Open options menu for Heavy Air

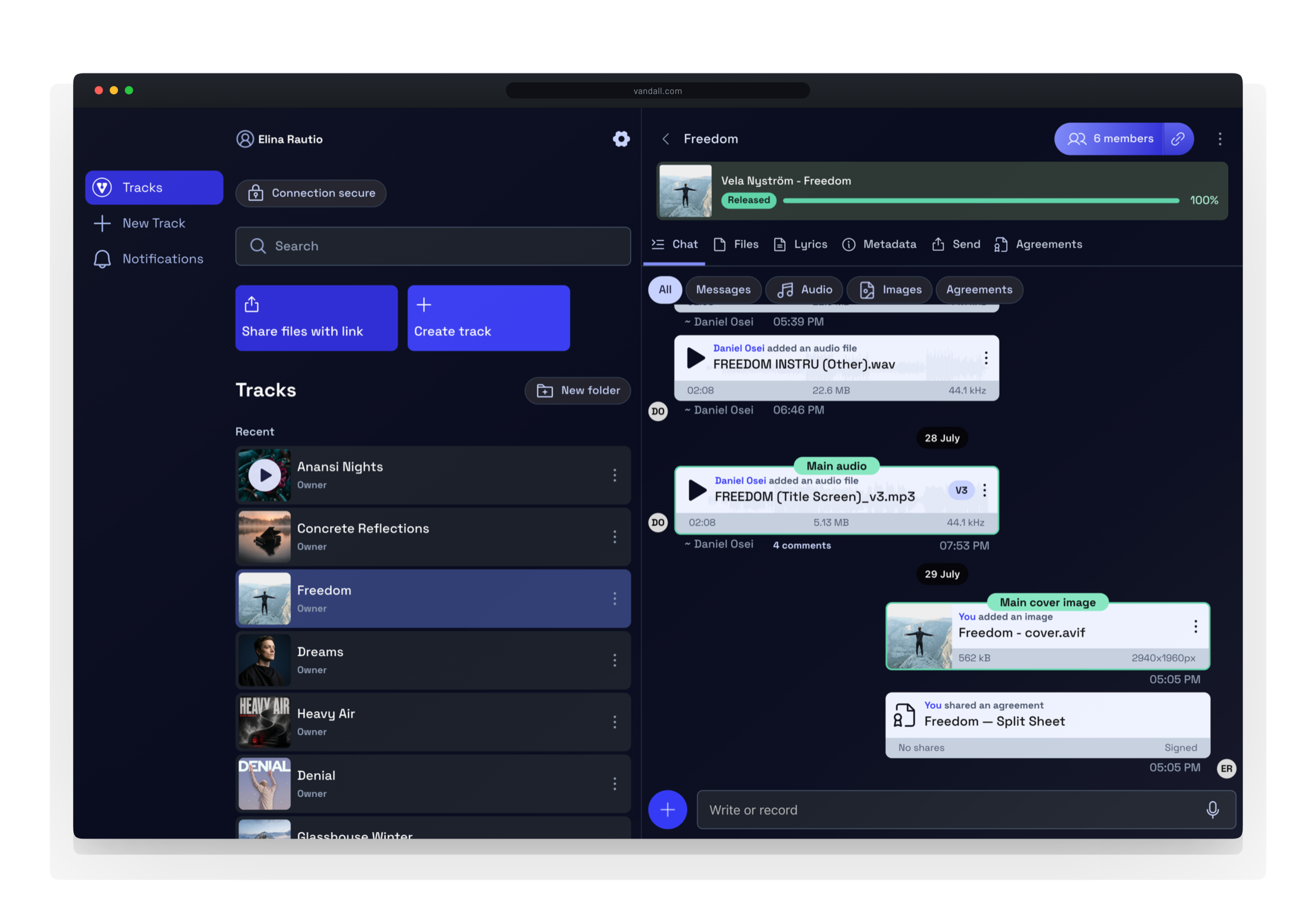[615, 722]
